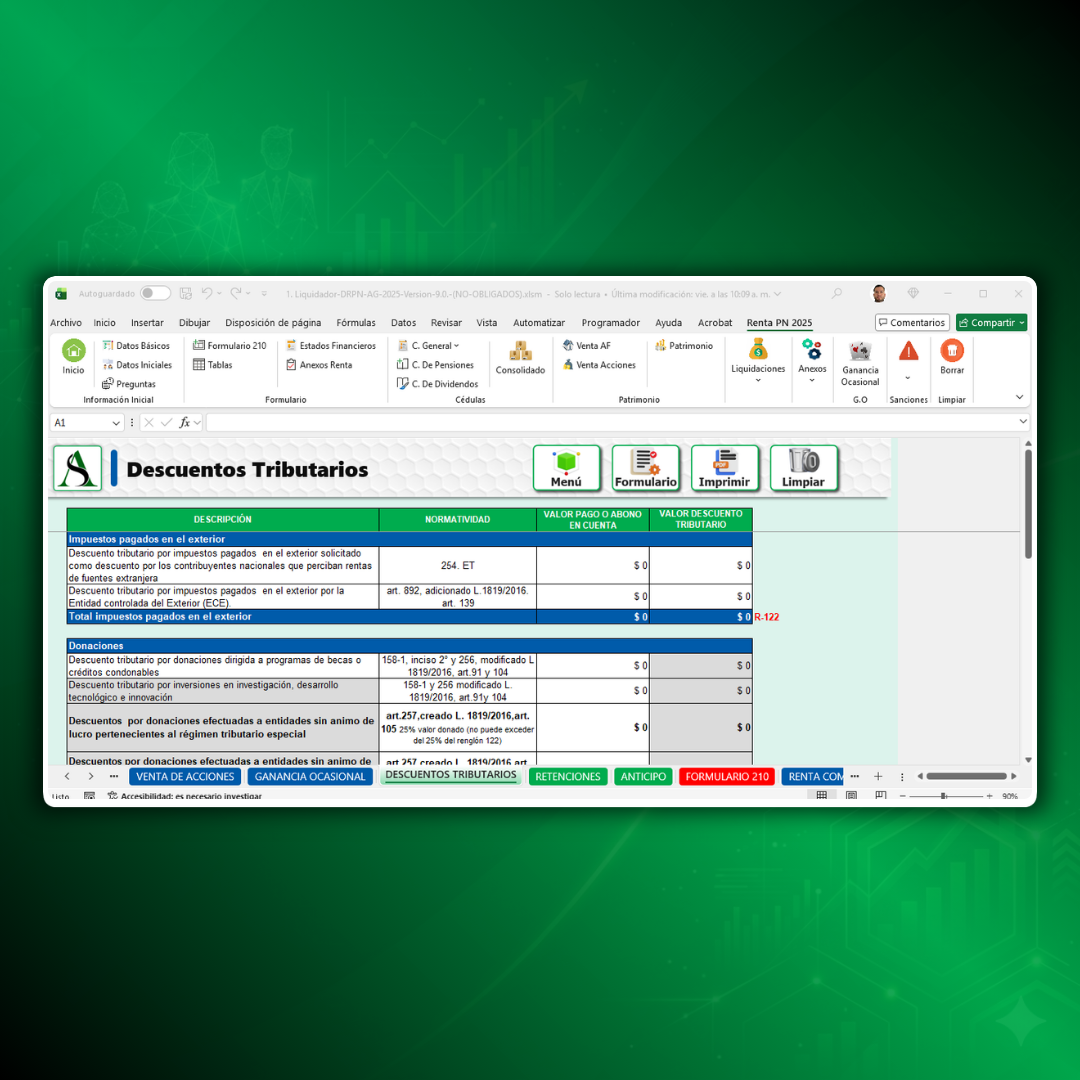Select the FORMULARIO 210 sheet tab

pyautogui.click(x=727, y=777)
